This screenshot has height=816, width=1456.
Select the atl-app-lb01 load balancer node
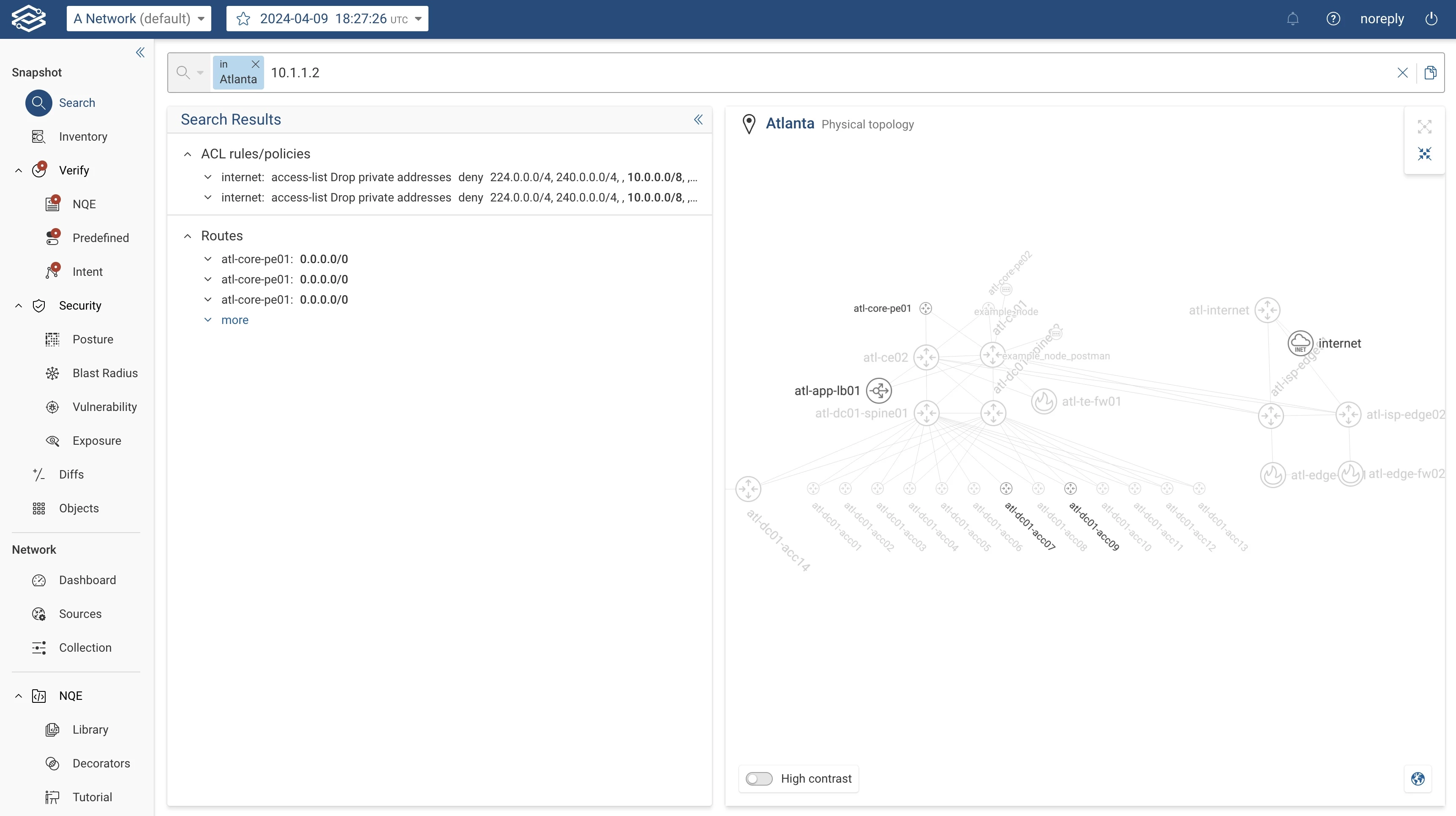(x=879, y=391)
